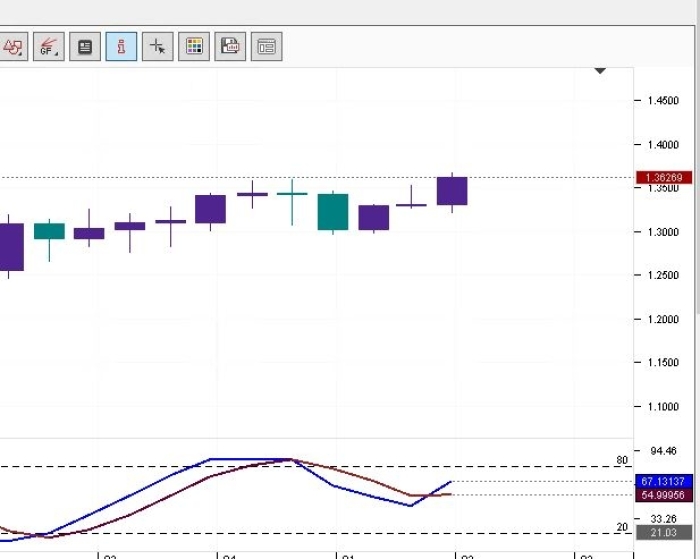Click the 1.4500 price axis label
Viewport: 700px width, 559px height.
coord(663,100)
